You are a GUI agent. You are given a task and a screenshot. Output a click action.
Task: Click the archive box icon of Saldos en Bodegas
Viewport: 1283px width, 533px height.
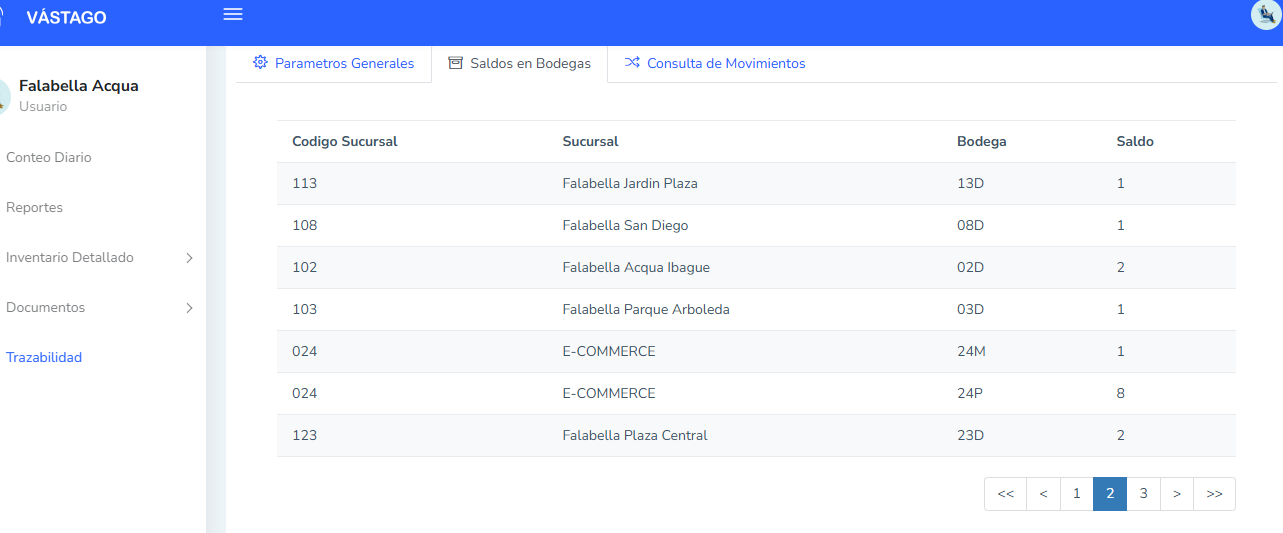[455, 63]
